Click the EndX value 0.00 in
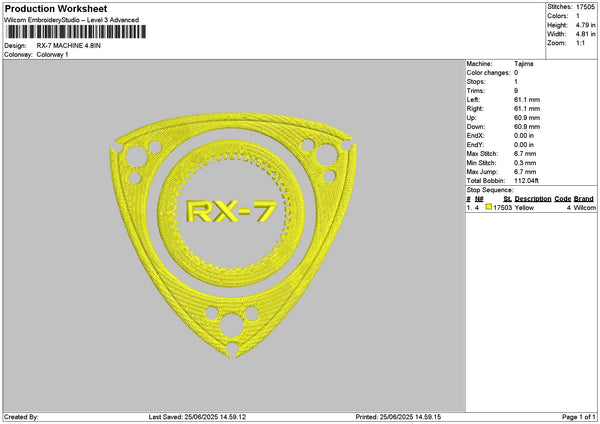Viewport: 600px width, 424px height. (x=524, y=135)
